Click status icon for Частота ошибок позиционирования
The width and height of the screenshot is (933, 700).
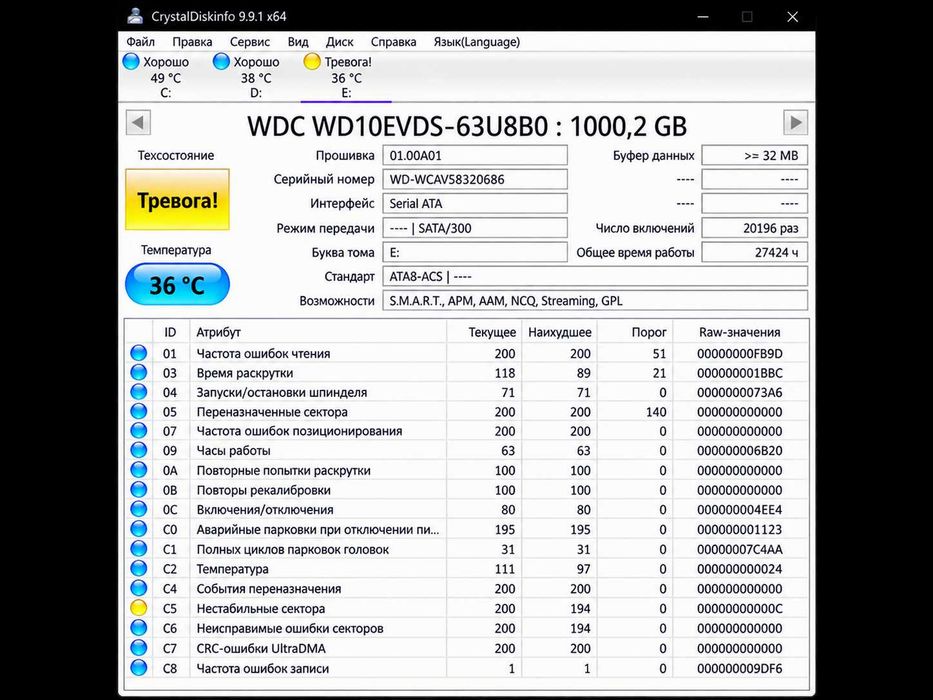click(x=139, y=430)
